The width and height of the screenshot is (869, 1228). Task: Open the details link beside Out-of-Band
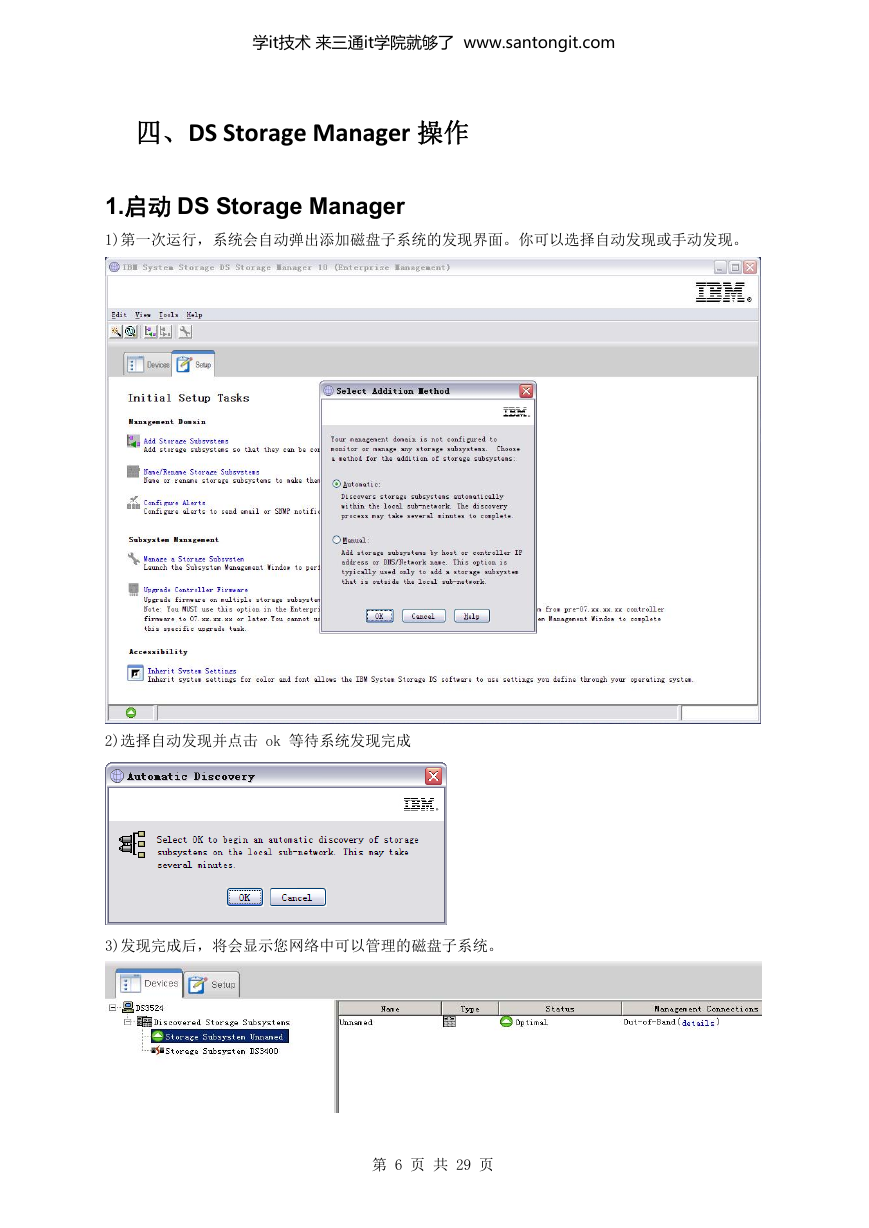[699, 1022]
